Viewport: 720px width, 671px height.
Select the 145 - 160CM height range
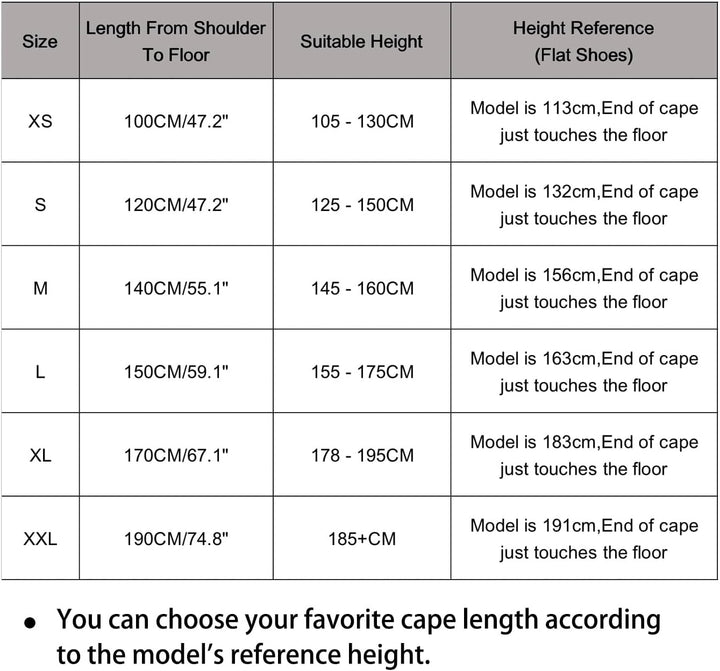[x=362, y=288]
